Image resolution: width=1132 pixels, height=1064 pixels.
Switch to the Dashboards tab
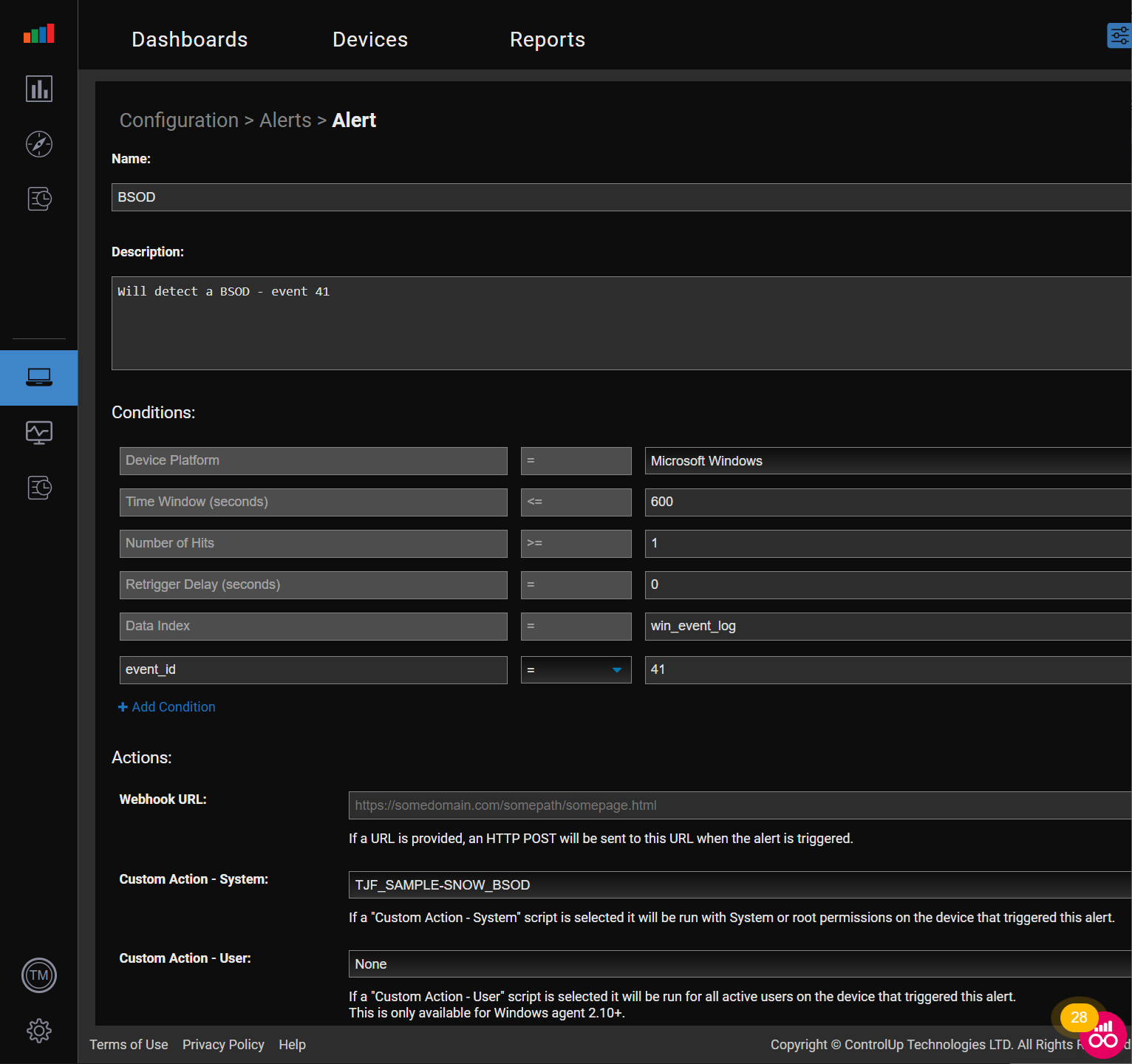tap(189, 40)
